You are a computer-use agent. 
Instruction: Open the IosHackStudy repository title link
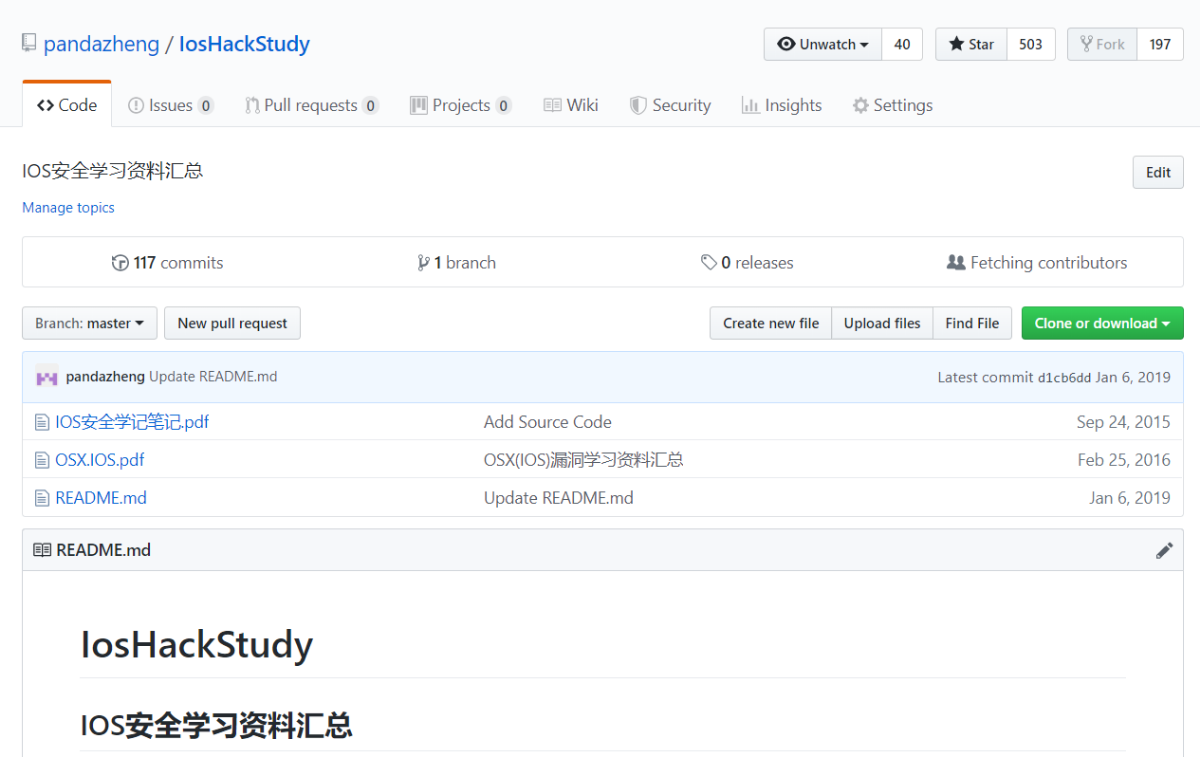[x=244, y=44]
